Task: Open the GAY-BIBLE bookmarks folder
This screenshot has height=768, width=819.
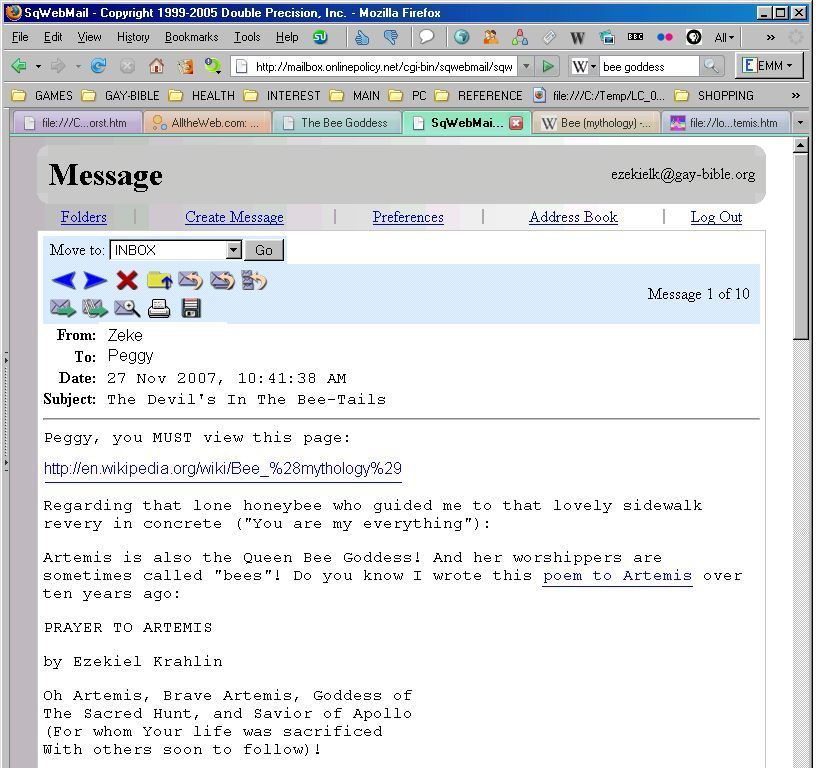Action: click(121, 96)
